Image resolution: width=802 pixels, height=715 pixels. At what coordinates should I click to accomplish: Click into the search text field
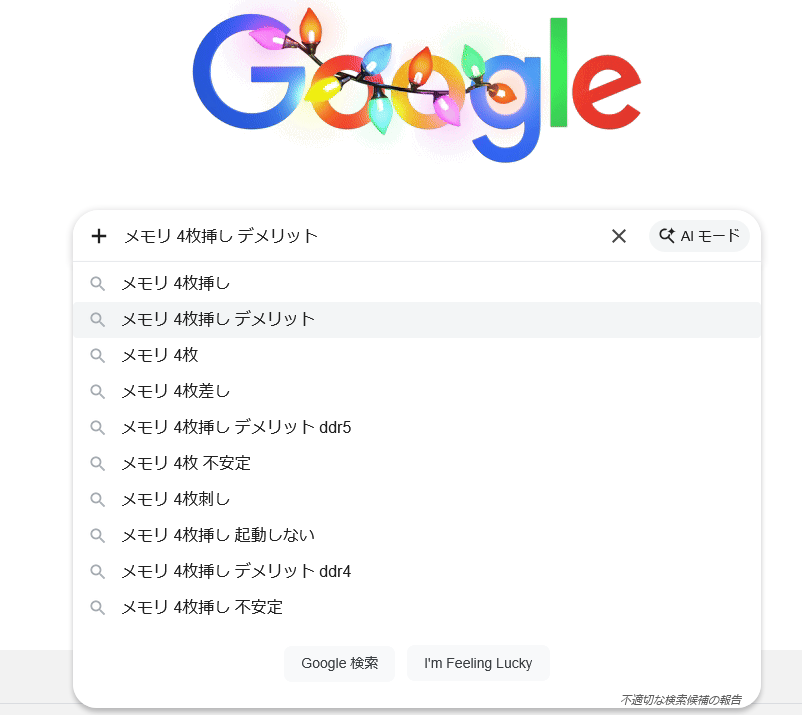tap(360, 236)
